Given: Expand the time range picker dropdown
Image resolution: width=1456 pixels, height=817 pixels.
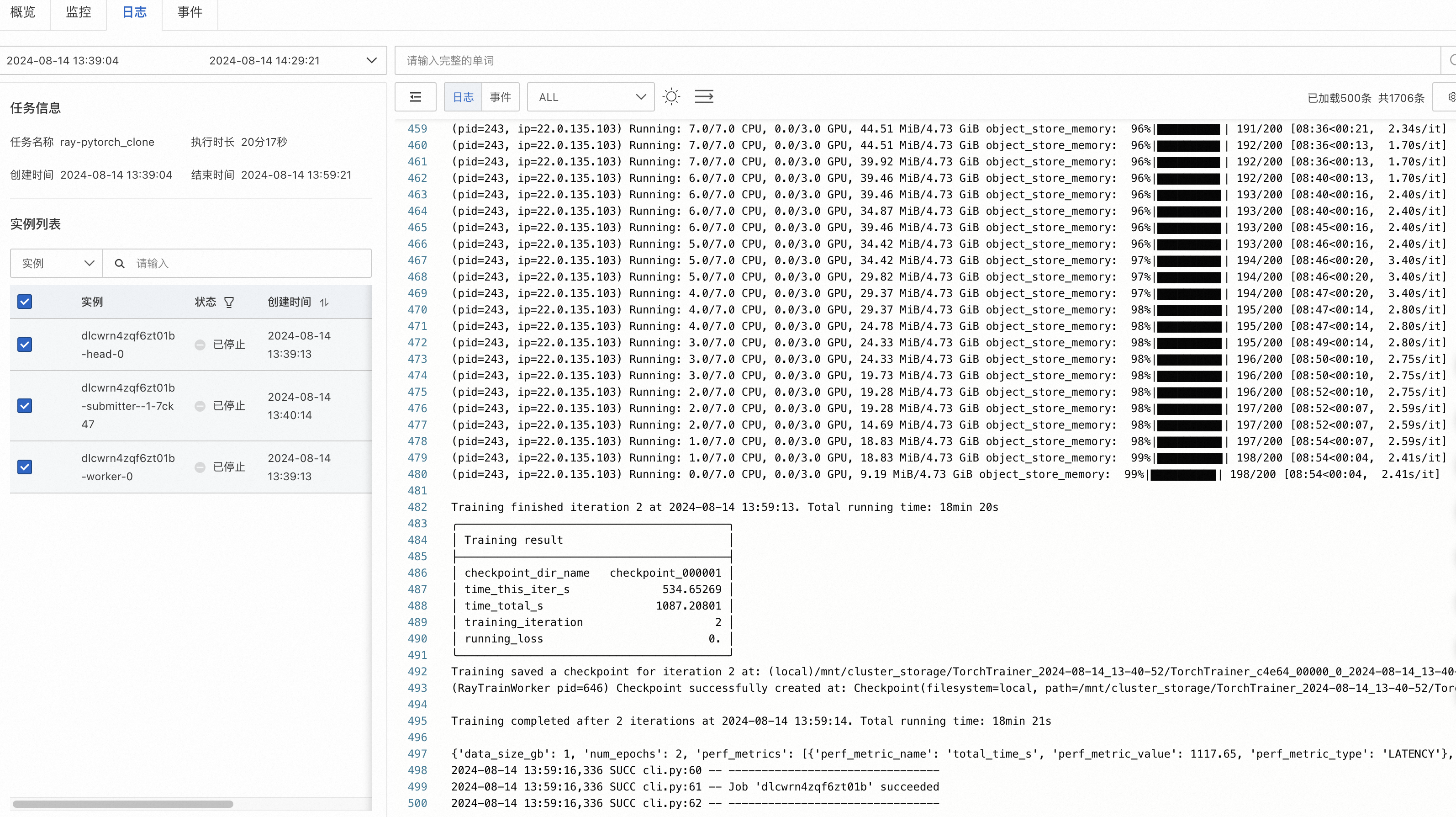Looking at the screenshot, I should point(371,60).
